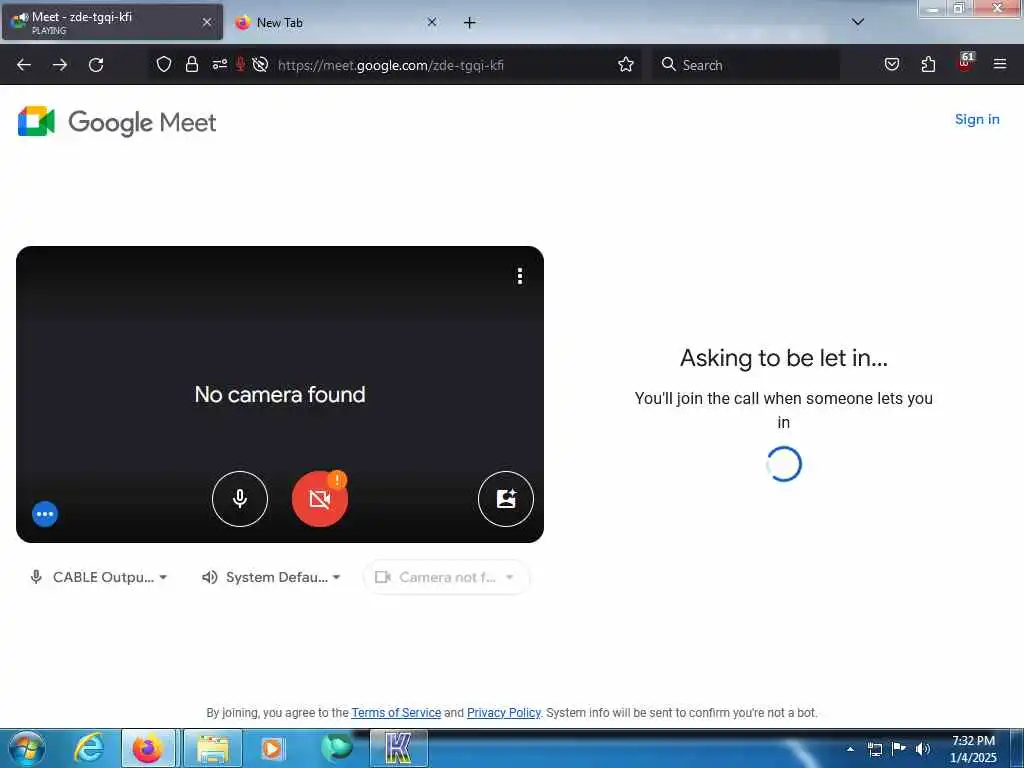Screen dimensions: 1024x768
Task: Close the New Tab tab
Action: coord(432,22)
